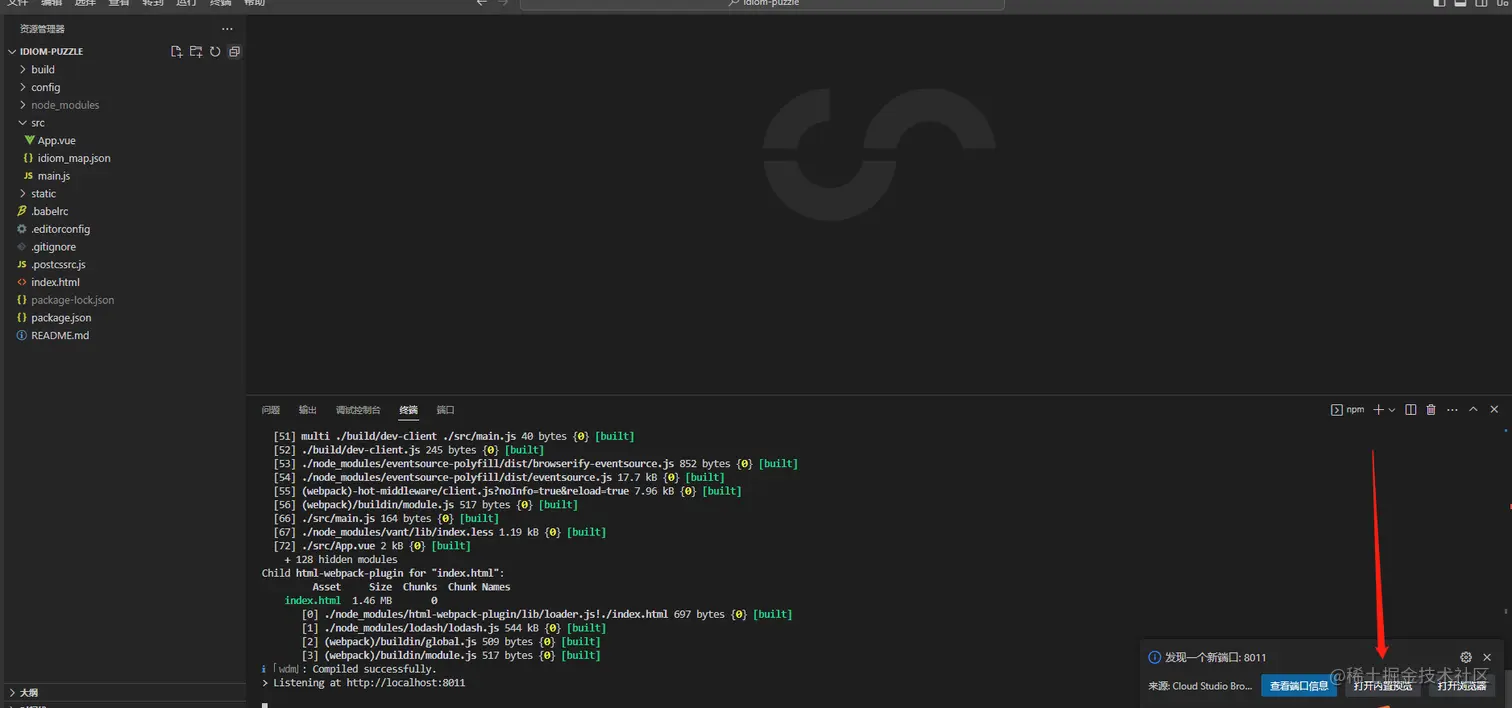Open .postcssrc.js file

pyautogui.click(x=123, y=265)
